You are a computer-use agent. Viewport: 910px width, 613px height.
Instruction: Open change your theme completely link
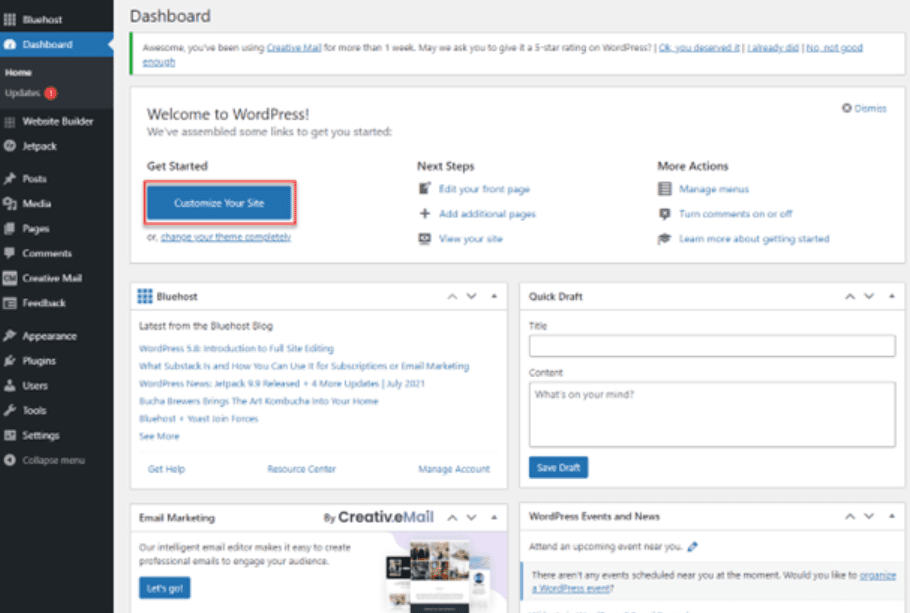[226, 237]
